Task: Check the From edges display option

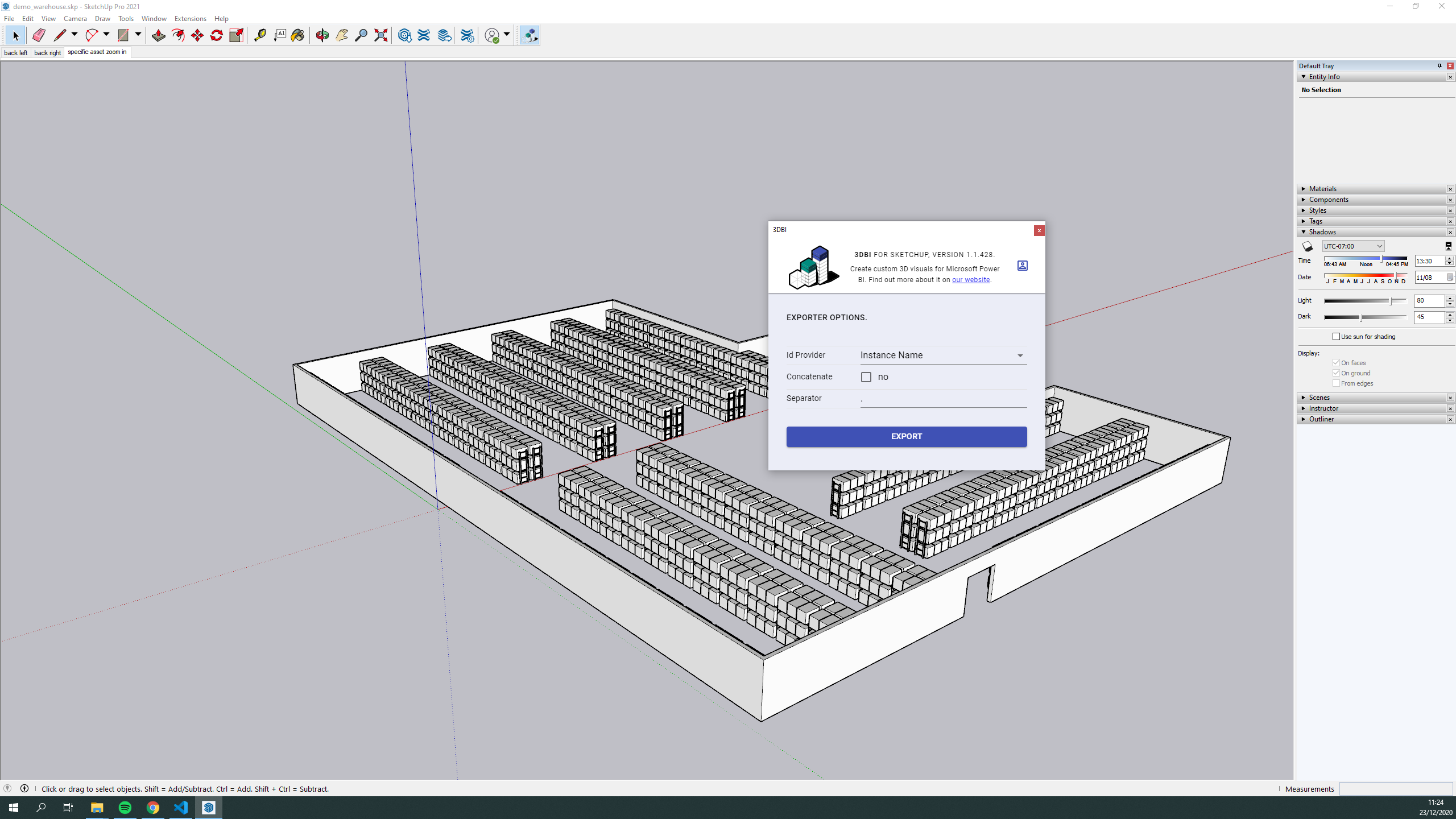Action: coord(1336,383)
